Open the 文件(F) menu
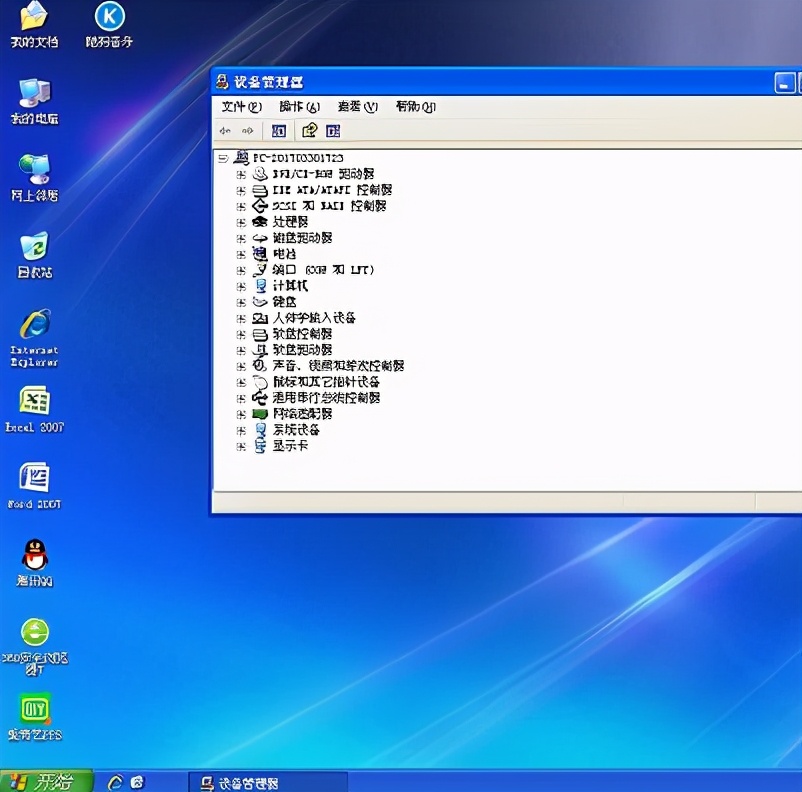 click(x=241, y=107)
